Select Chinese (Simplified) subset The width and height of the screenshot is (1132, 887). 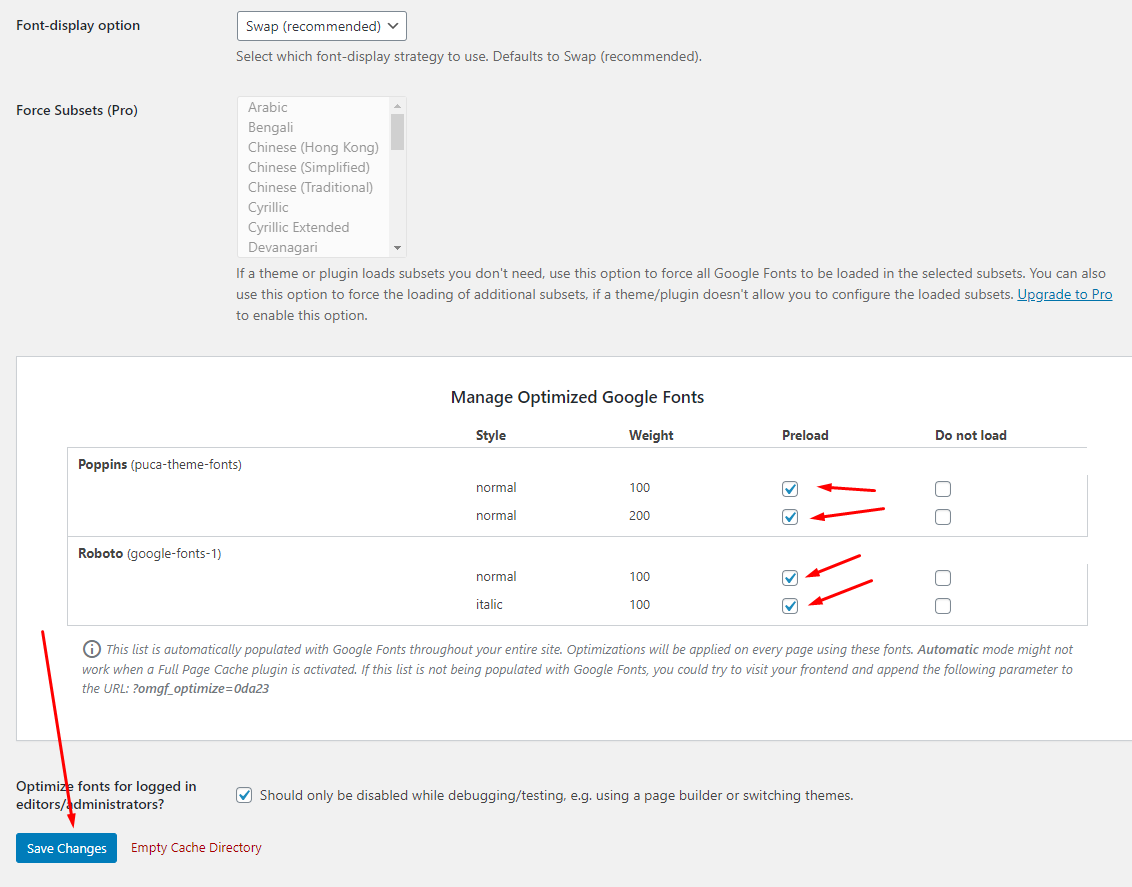(x=313, y=167)
